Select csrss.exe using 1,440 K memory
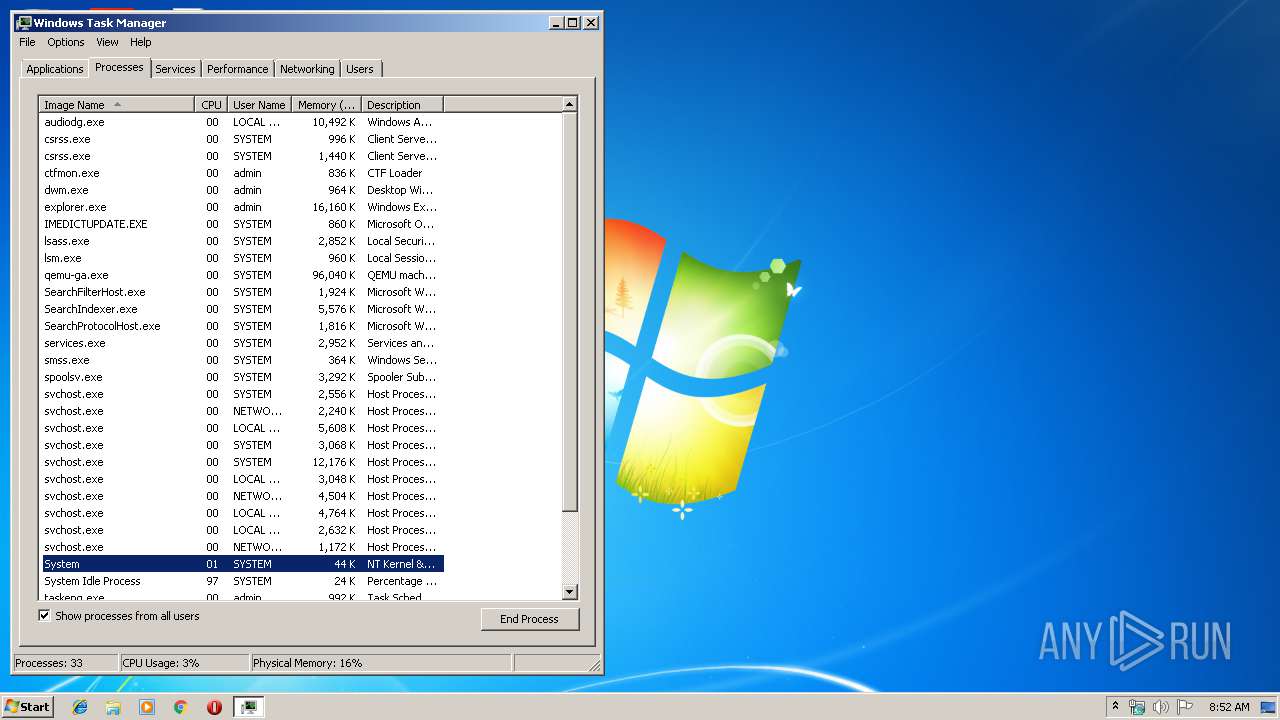 coord(241,156)
